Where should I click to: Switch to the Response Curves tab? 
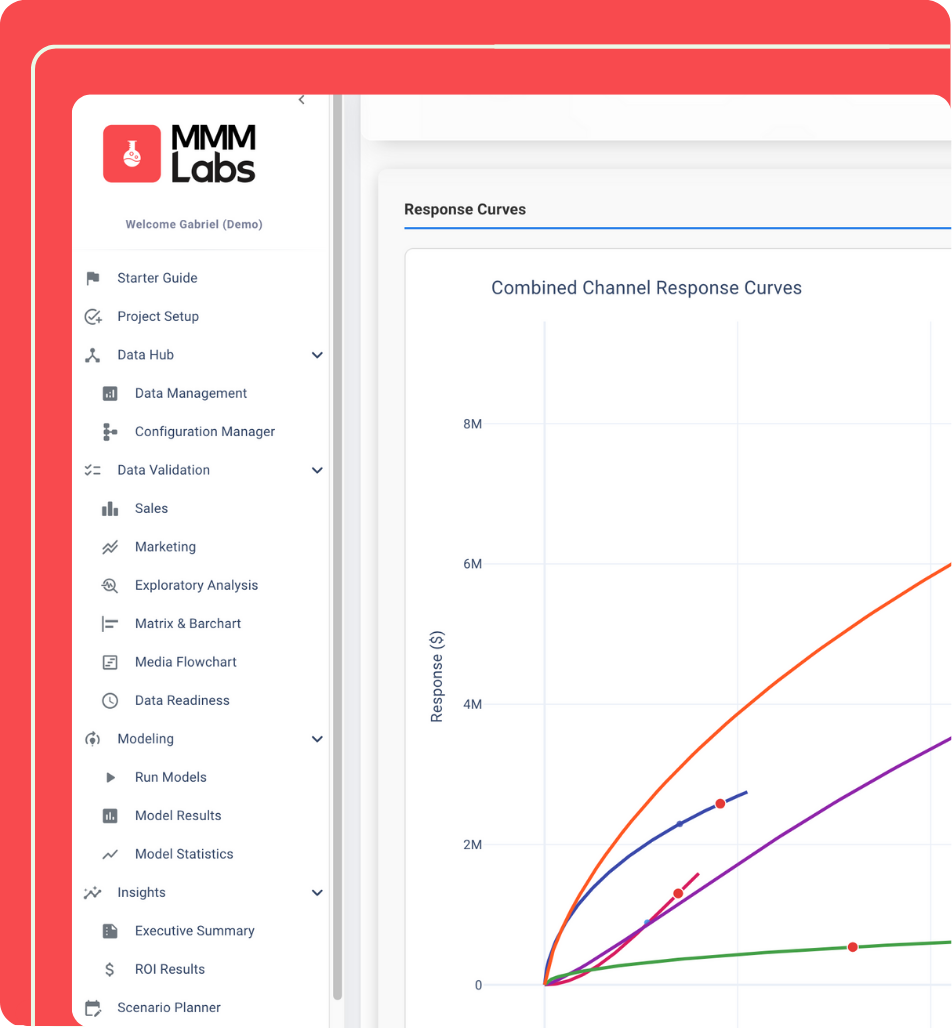[x=464, y=209]
